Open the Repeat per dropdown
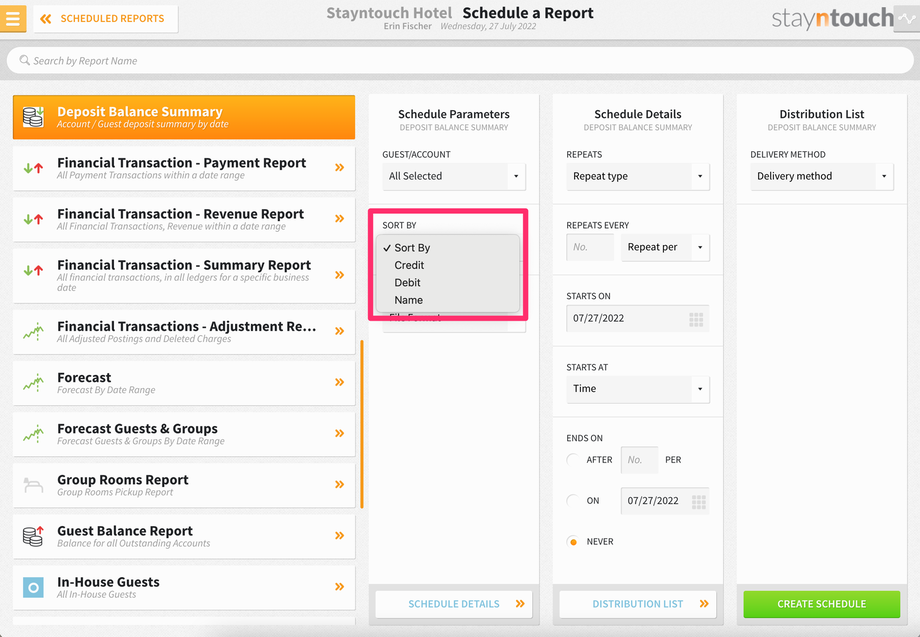 click(x=665, y=247)
